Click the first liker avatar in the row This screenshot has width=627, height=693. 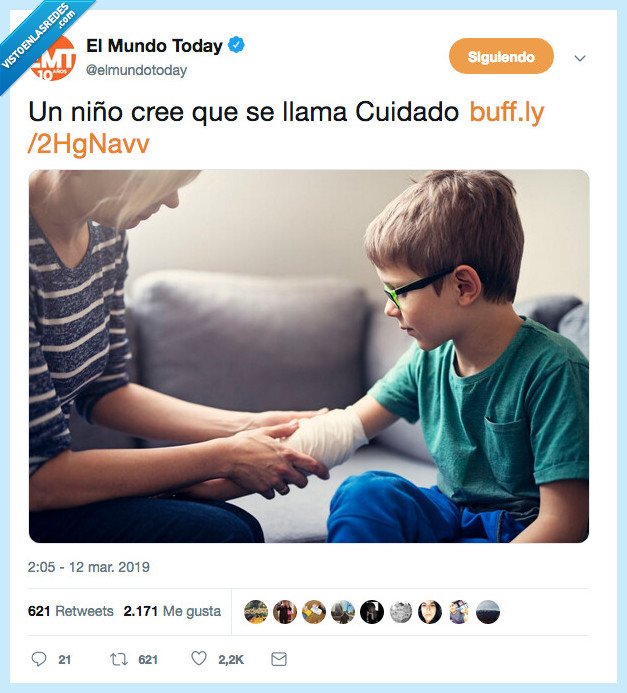(x=256, y=612)
